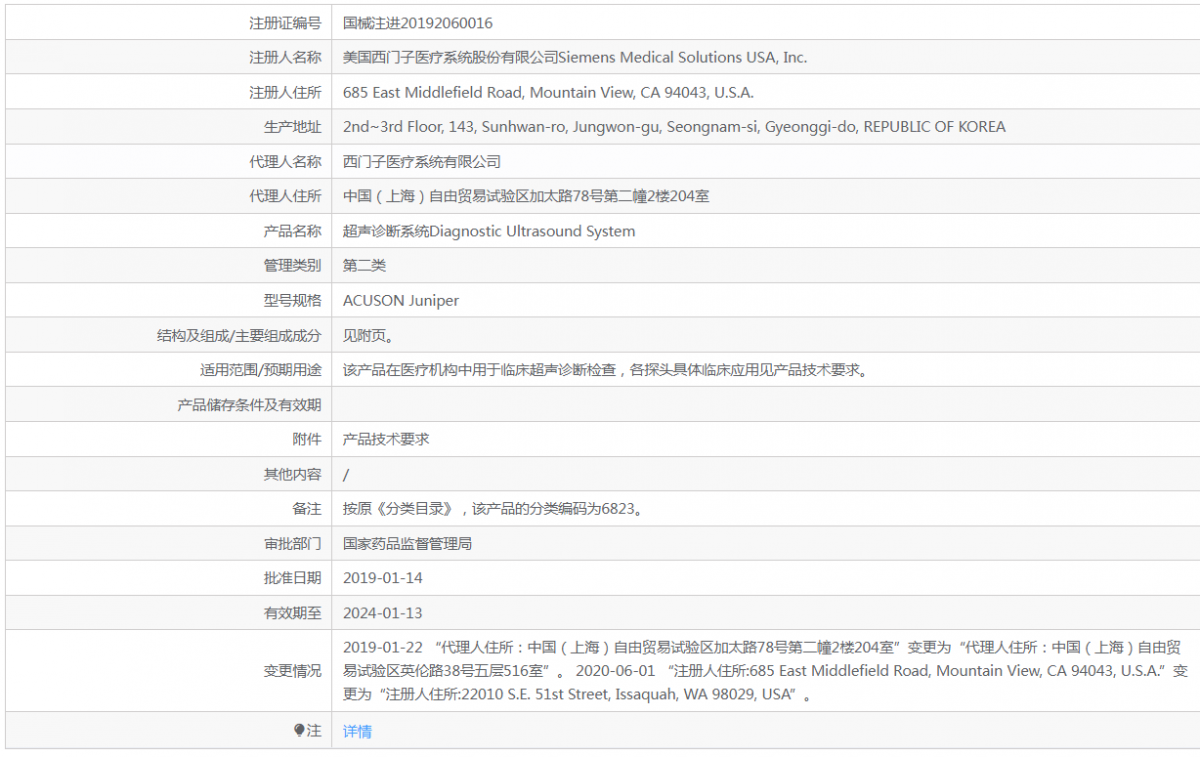Select registration number 国械注进20192060016
1200x757 pixels.
[x=417, y=23]
